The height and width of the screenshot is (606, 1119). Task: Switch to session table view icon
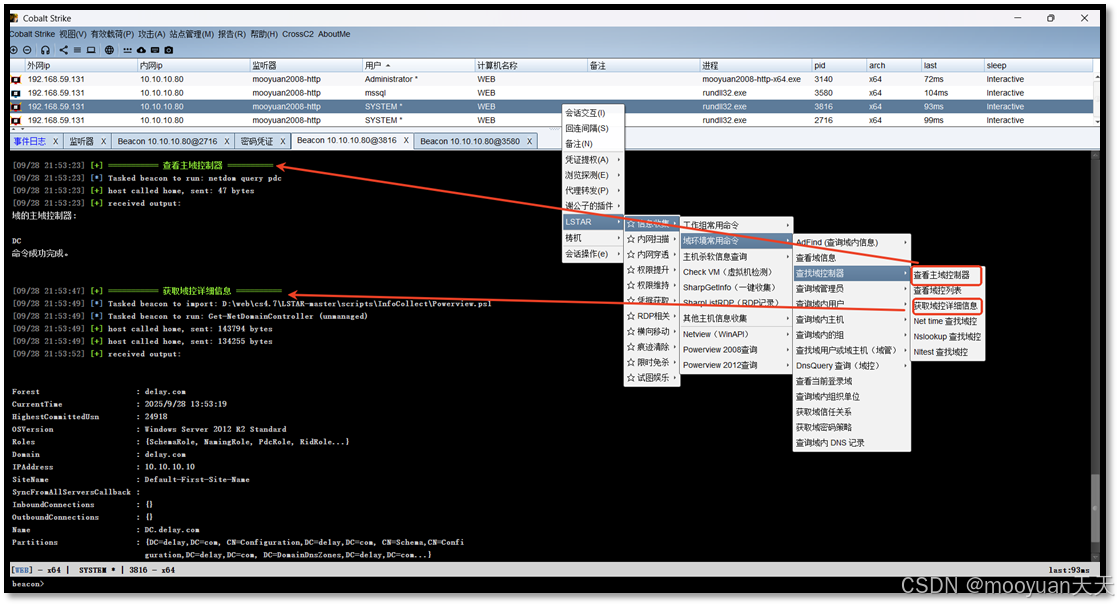pyautogui.click(x=77, y=50)
